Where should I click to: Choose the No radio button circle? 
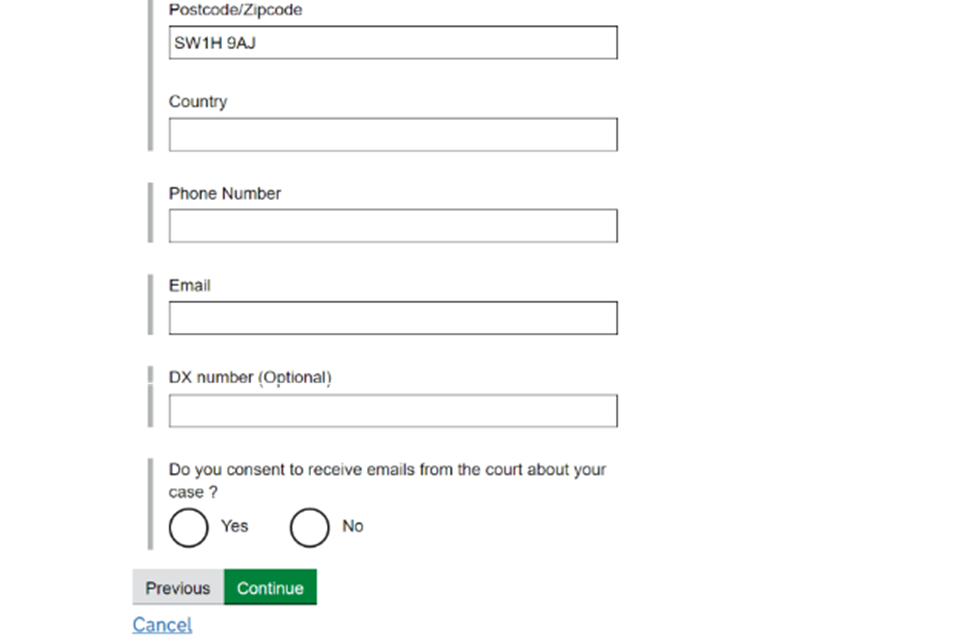click(x=309, y=527)
